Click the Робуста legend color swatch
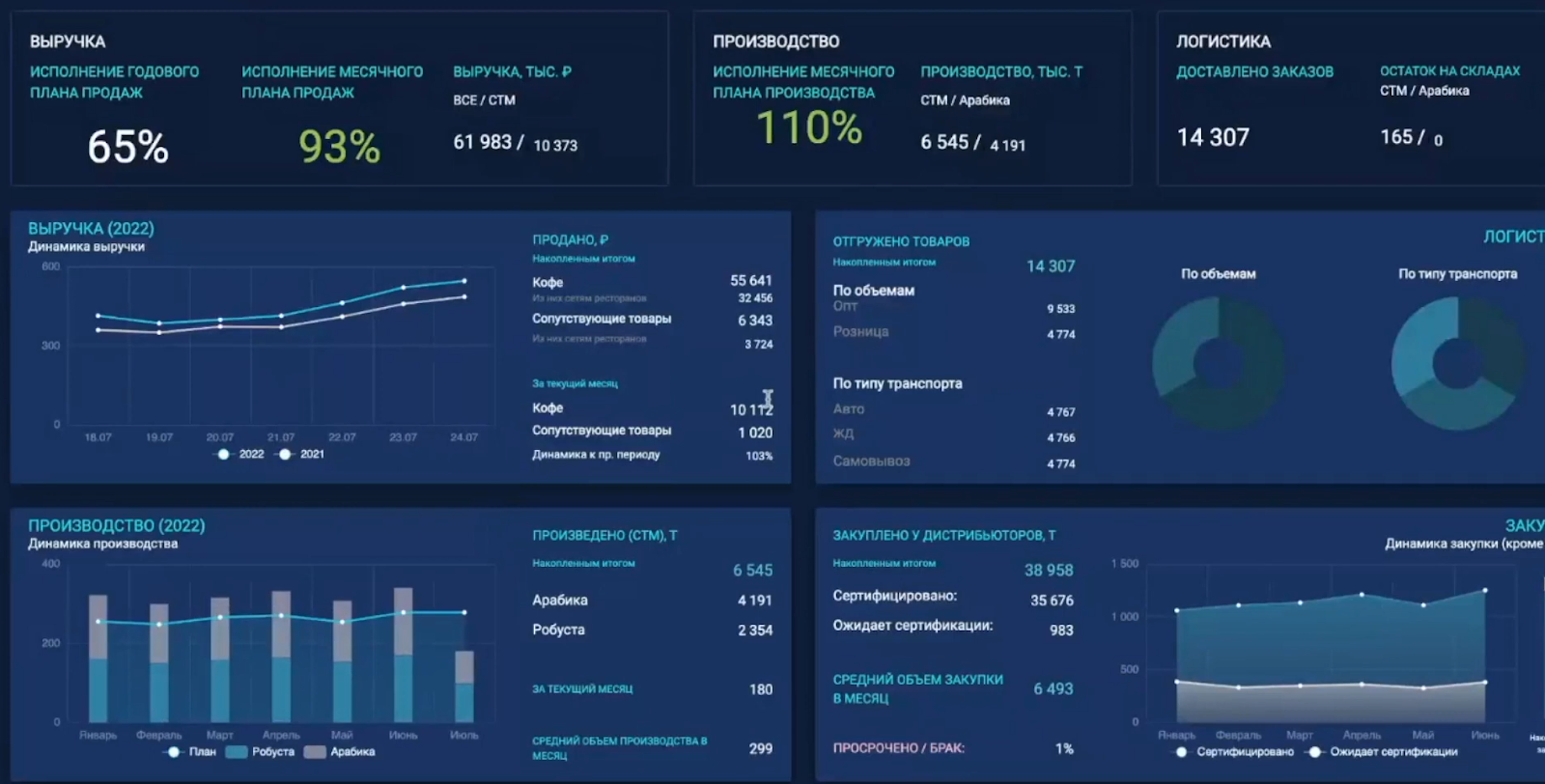The image size is (1545, 784). click(236, 751)
